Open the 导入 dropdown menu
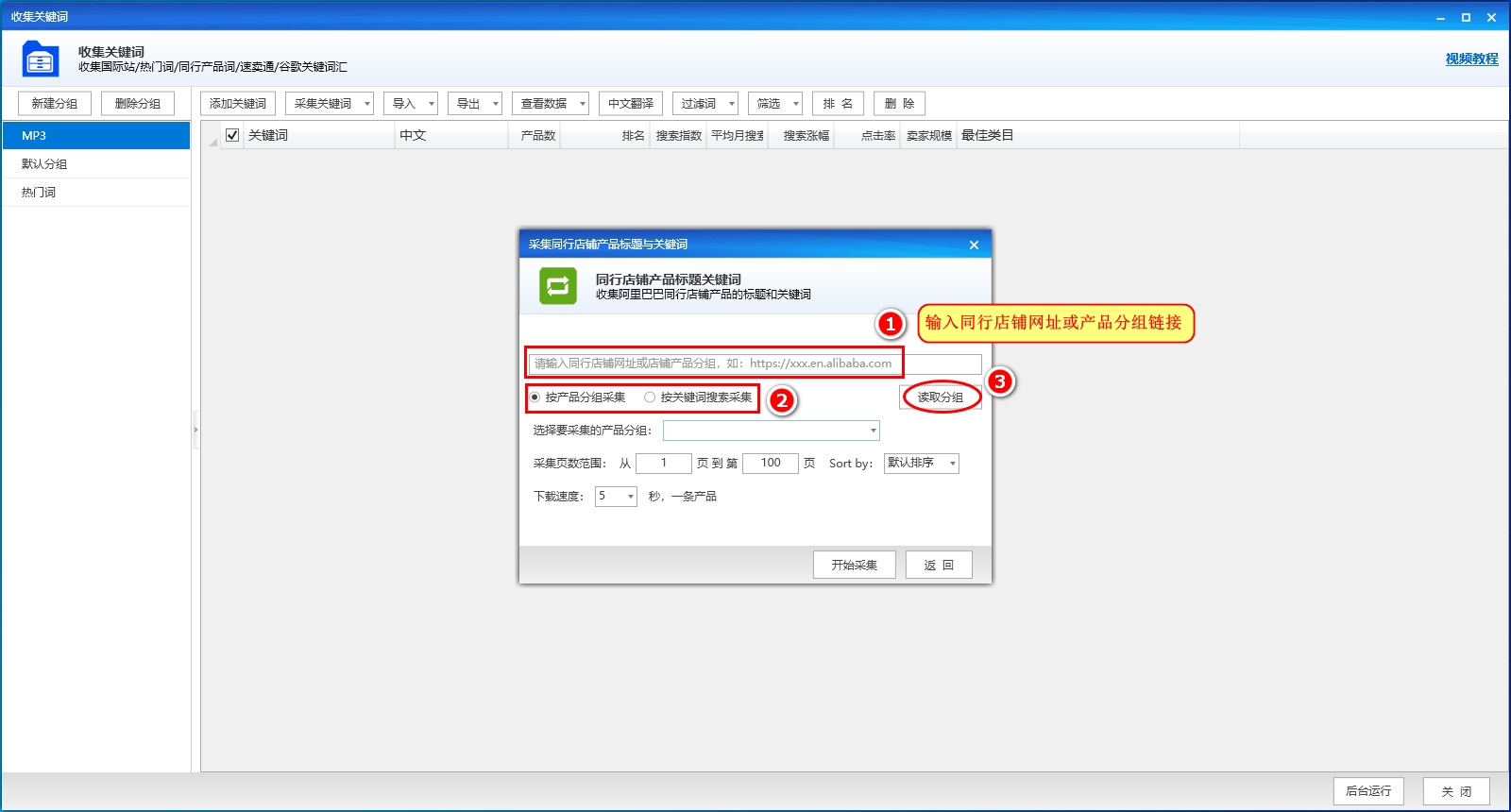This screenshot has height=812, width=1511. [410, 104]
